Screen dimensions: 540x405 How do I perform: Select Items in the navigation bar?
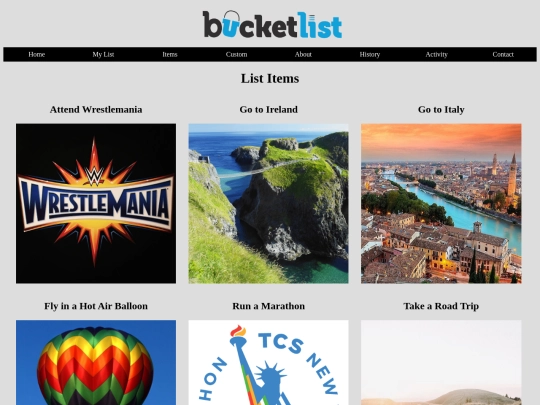coord(170,54)
